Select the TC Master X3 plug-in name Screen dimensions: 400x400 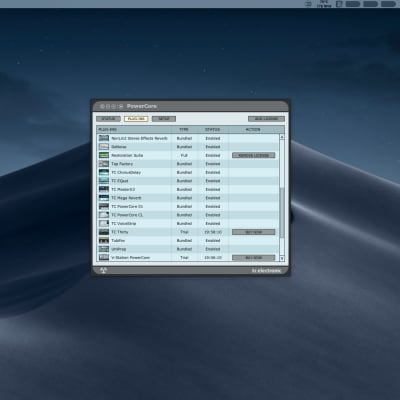pos(123,189)
